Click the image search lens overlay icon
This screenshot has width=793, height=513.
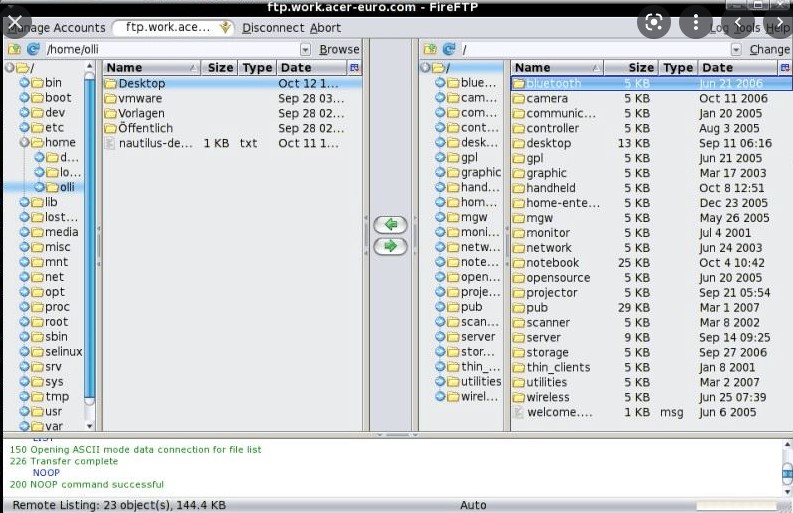[653, 22]
